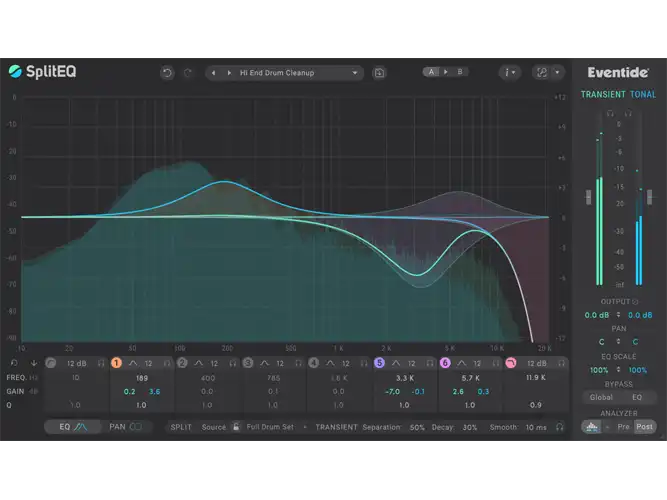The image size is (667, 500).
Task: Solo the Transient channel headphones icon
Action: 610,113
